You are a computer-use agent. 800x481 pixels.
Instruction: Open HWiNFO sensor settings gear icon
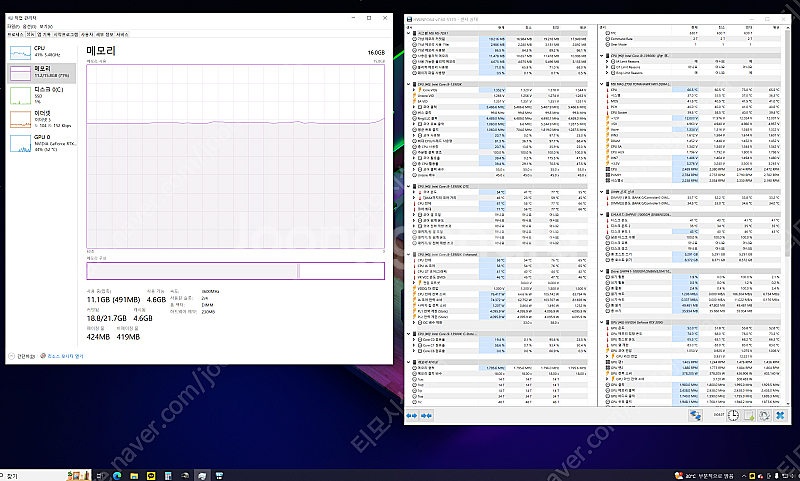[764, 416]
